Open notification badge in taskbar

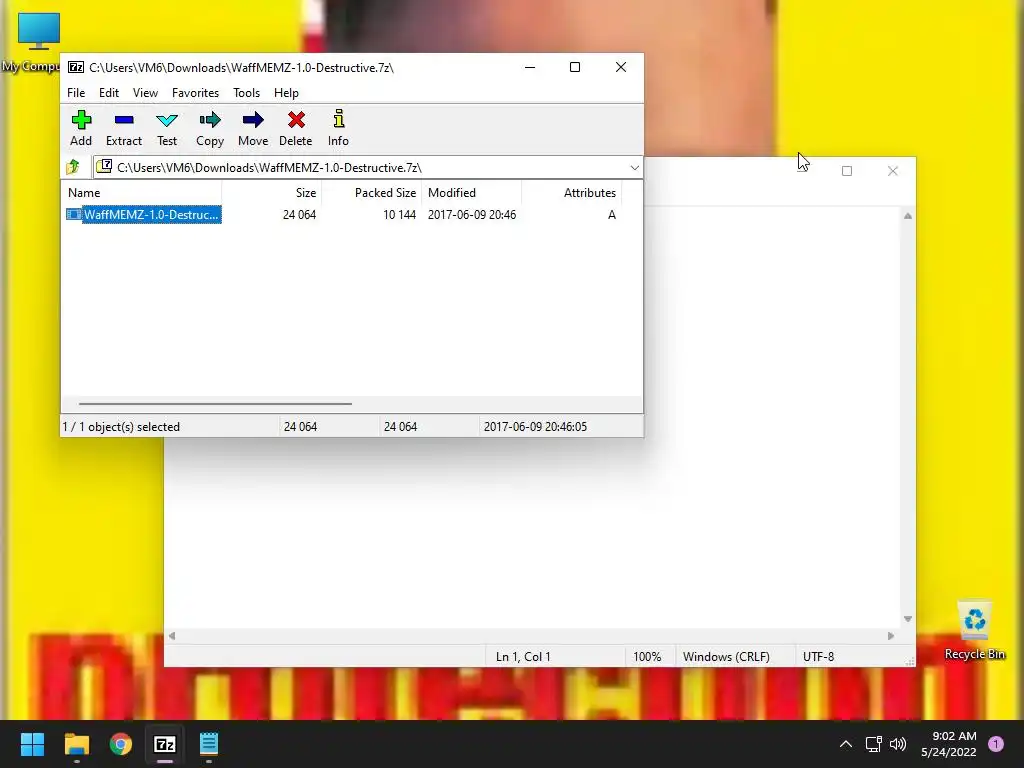pyautogui.click(x=996, y=744)
